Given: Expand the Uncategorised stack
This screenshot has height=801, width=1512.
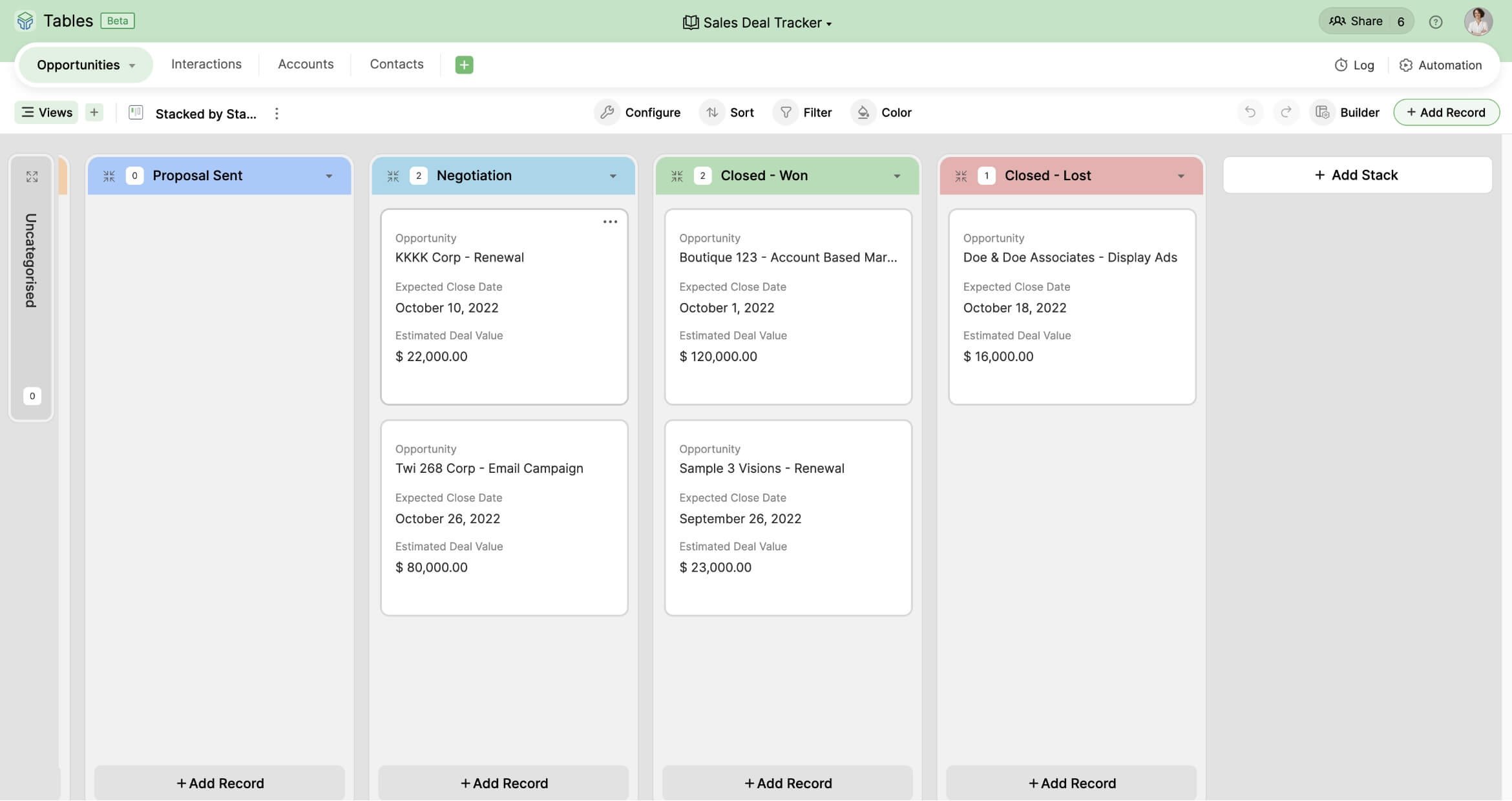Looking at the screenshot, I should click(x=32, y=176).
